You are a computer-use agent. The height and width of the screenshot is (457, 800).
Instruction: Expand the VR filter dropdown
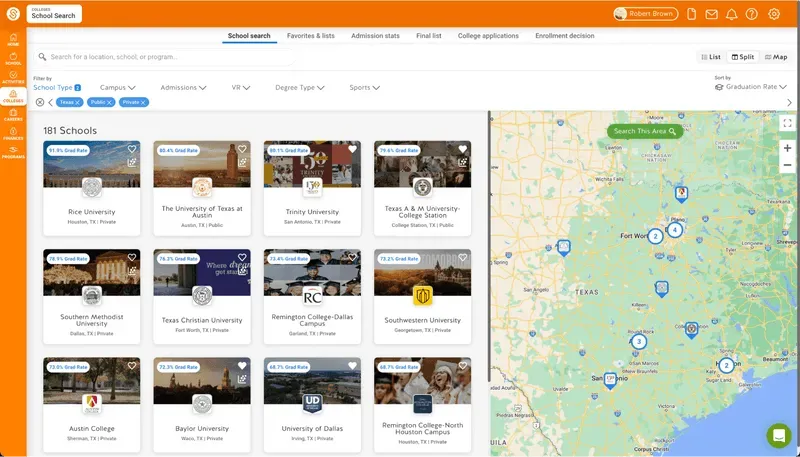240,88
